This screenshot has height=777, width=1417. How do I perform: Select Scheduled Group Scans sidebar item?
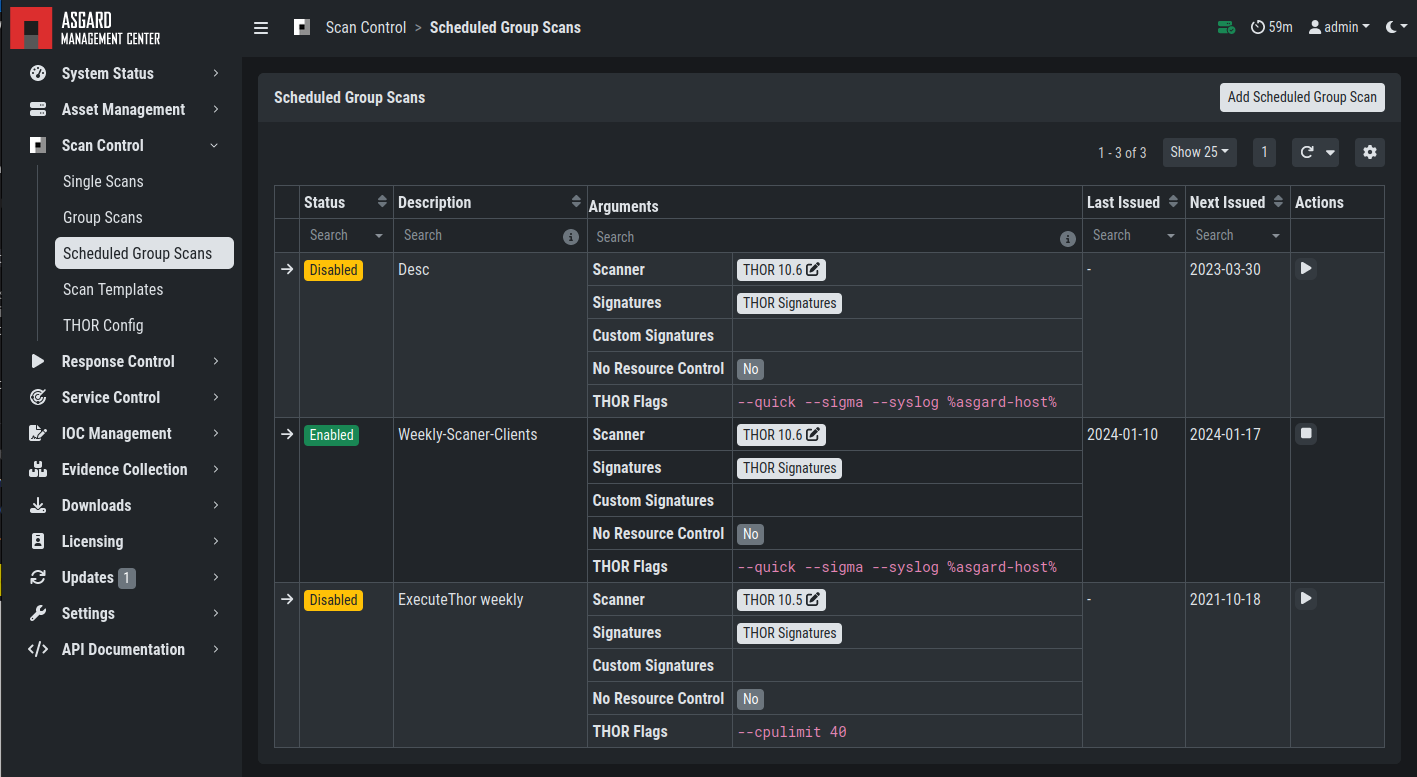[x=144, y=253]
